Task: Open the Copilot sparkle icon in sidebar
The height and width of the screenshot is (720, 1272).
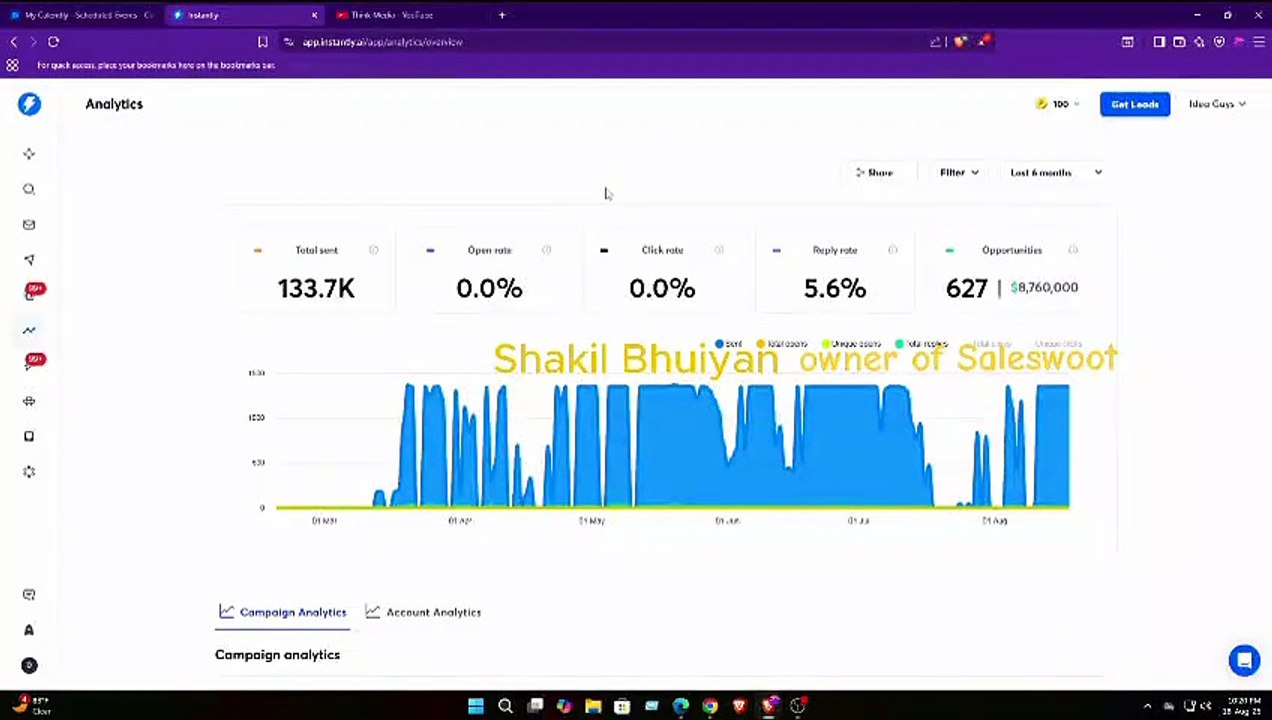Action: [x=29, y=154]
